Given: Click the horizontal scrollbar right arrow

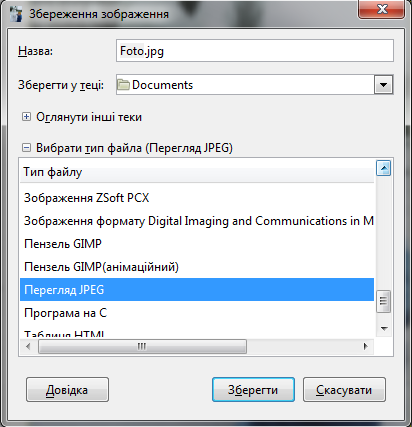Looking at the screenshot, I should [366, 346].
